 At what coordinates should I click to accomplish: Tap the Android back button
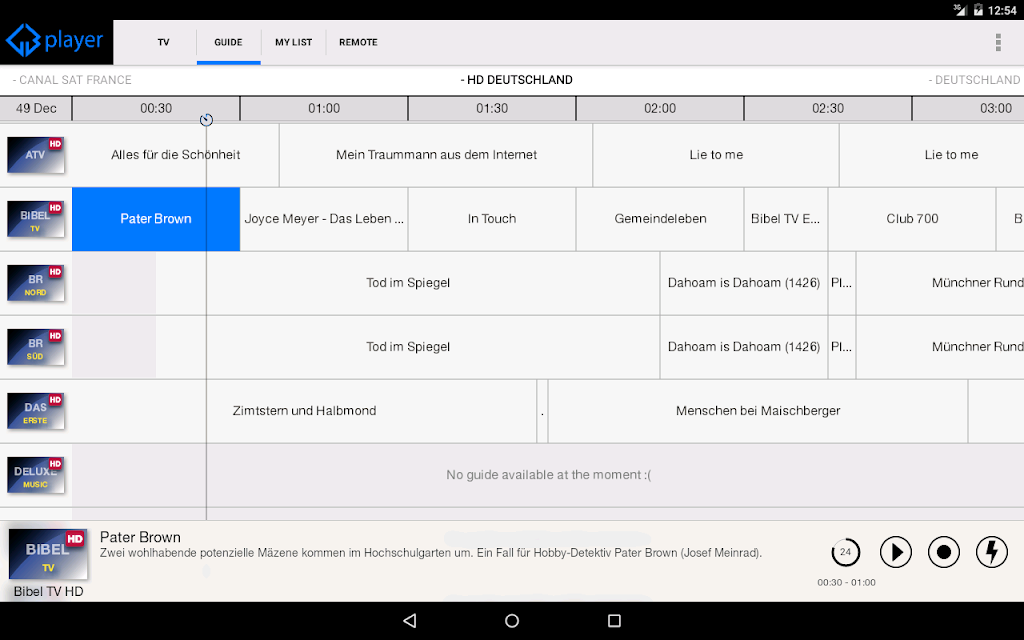[x=409, y=620]
